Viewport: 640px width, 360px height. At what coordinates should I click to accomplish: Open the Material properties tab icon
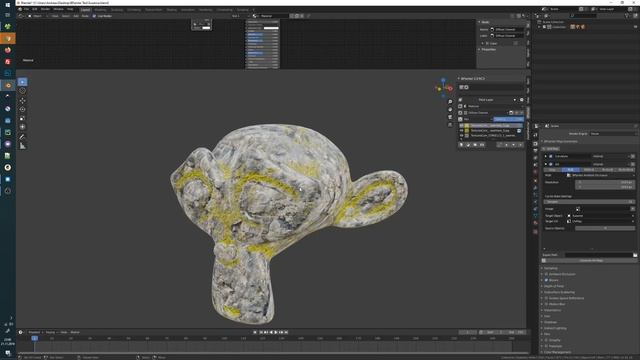pyautogui.click(x=536, y=224)
